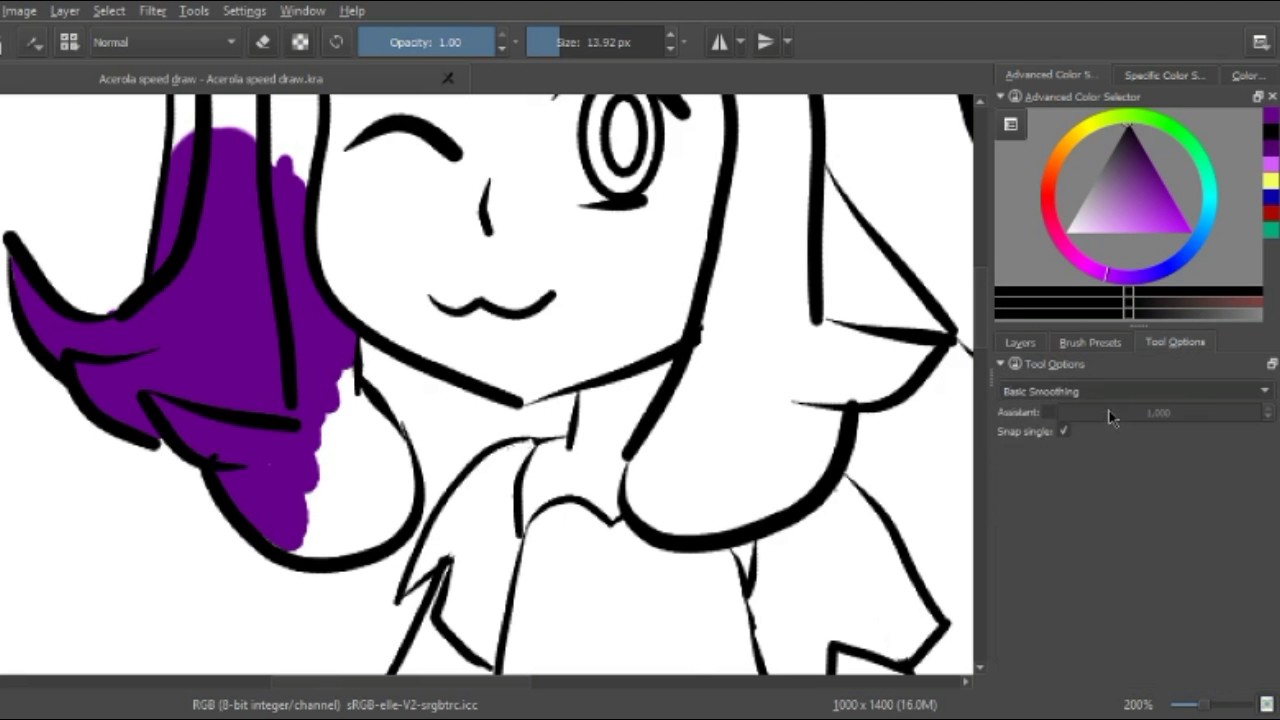
Task: Toggle eraser mode icon in toolbar
Action: 263,42
